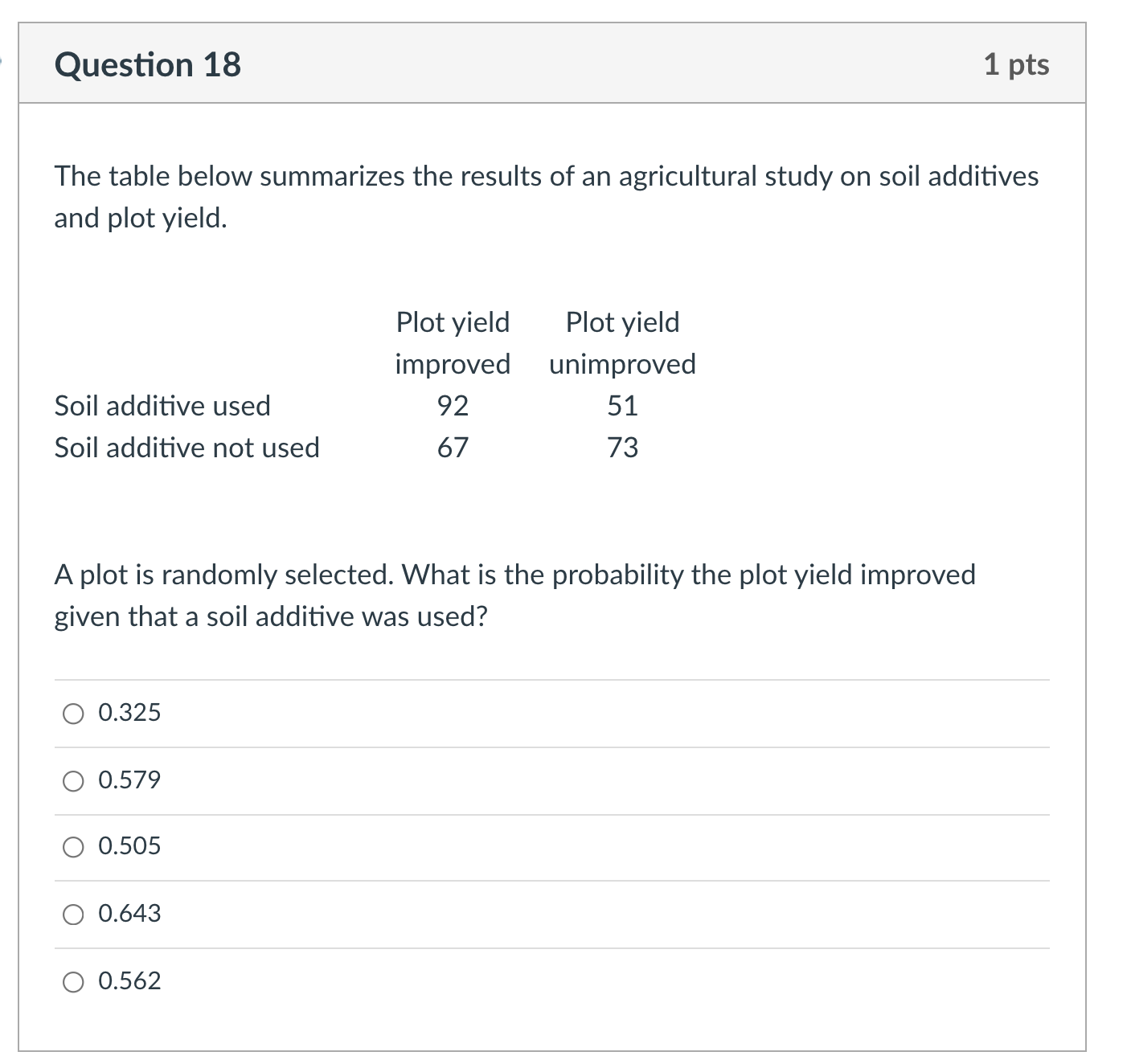
Task: Click the 0.505 answer label text
Action: 129,846
